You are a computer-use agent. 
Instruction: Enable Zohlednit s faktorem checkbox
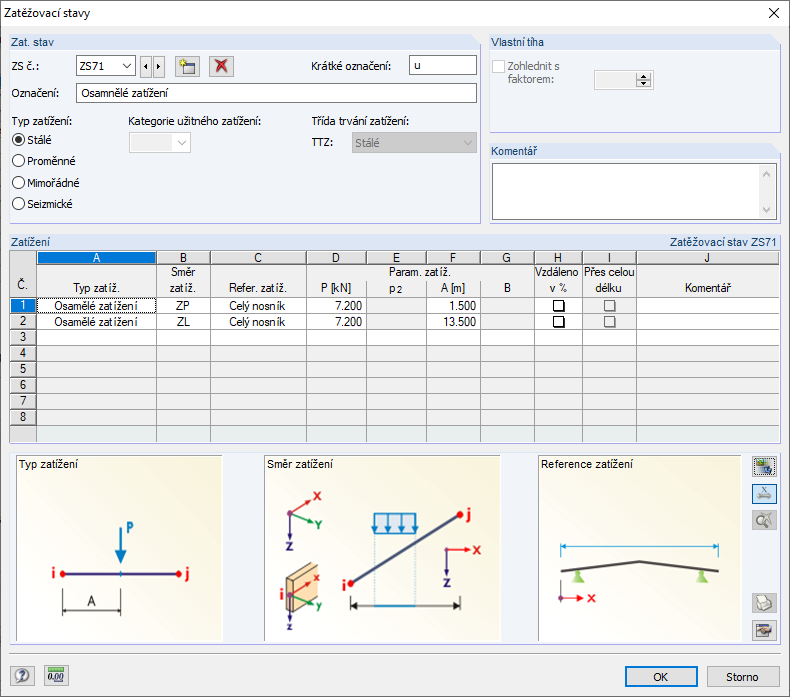pos(498,66)
